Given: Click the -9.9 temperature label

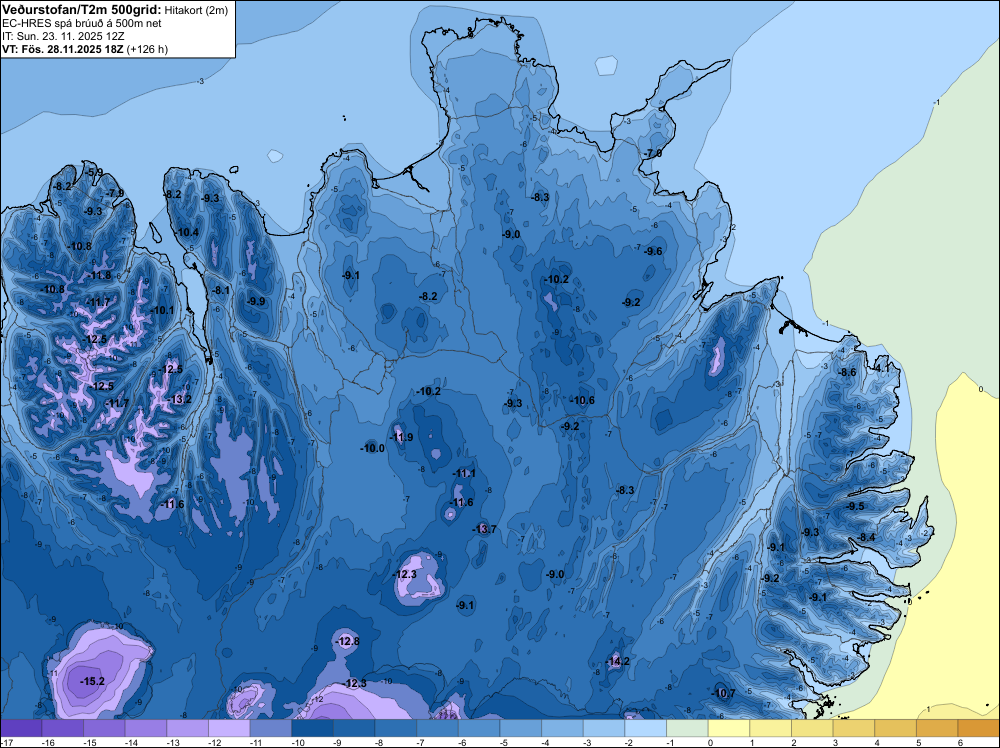Looking at the screenshot, I should (x=256, y=301).
